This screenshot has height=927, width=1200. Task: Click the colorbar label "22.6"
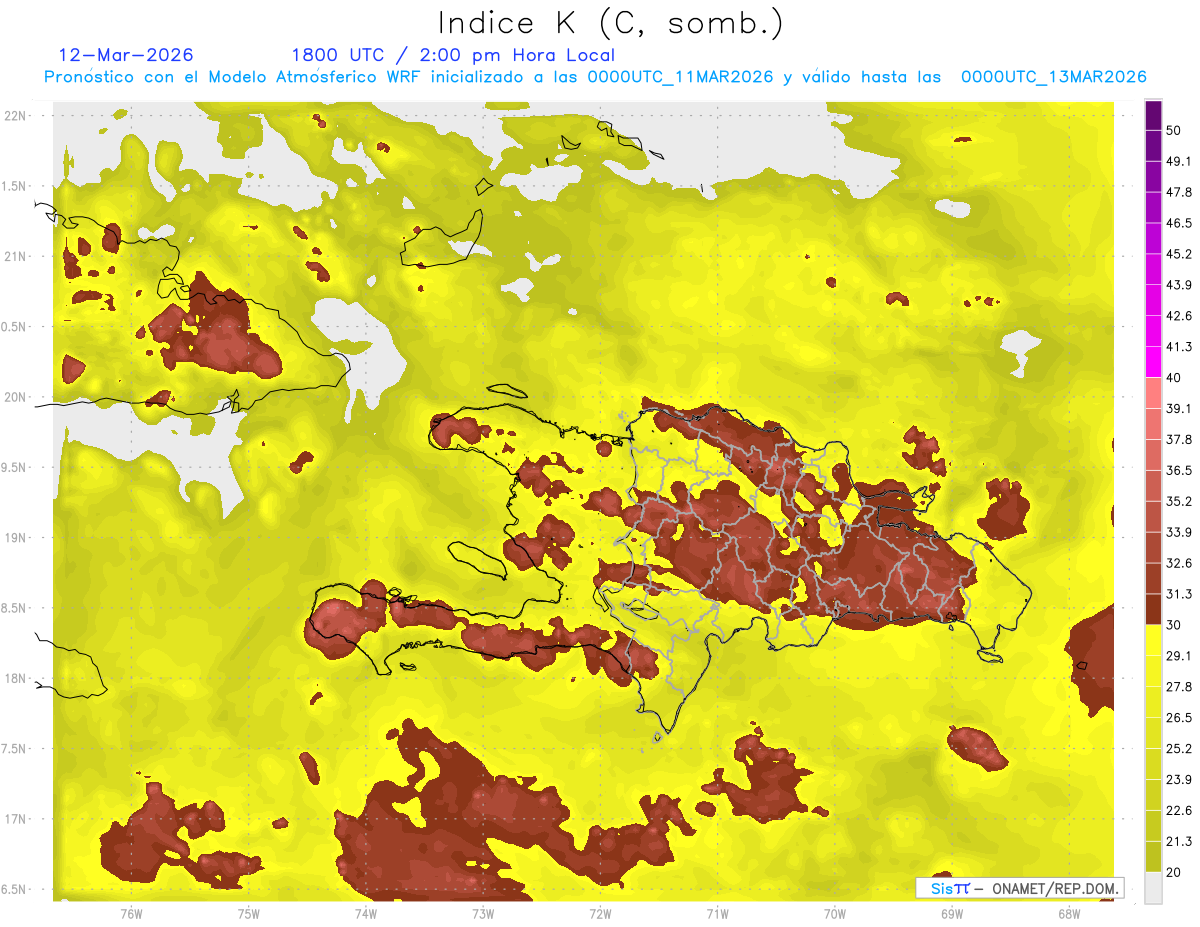click(1179, 812)
